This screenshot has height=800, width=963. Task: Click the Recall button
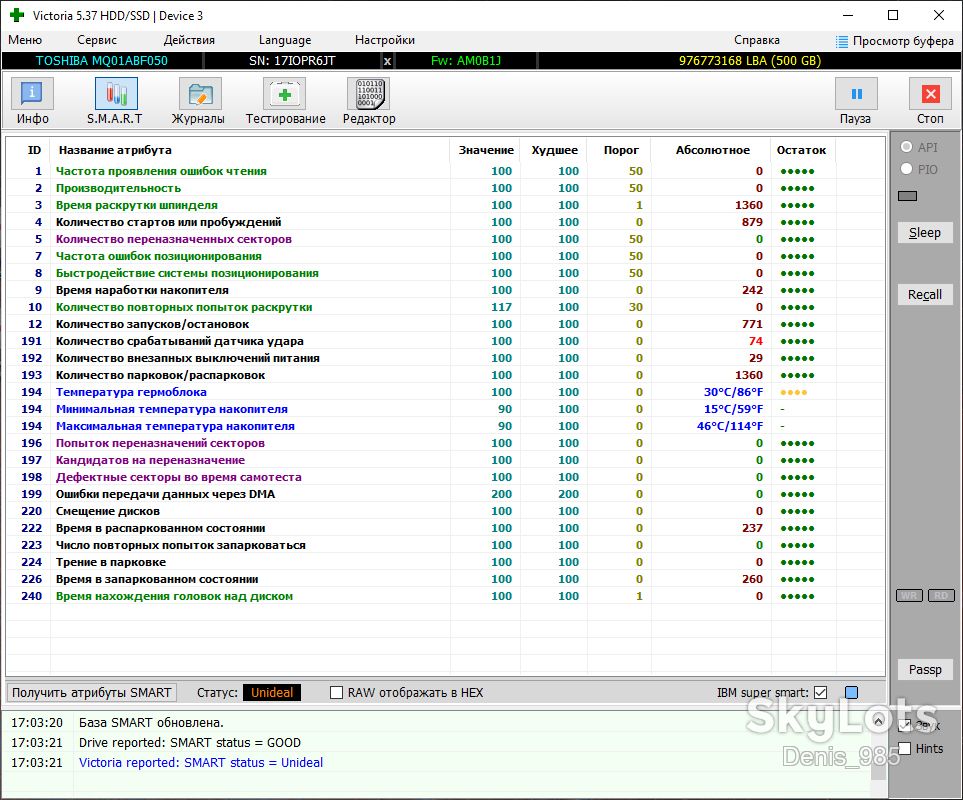tap(924, 295)
